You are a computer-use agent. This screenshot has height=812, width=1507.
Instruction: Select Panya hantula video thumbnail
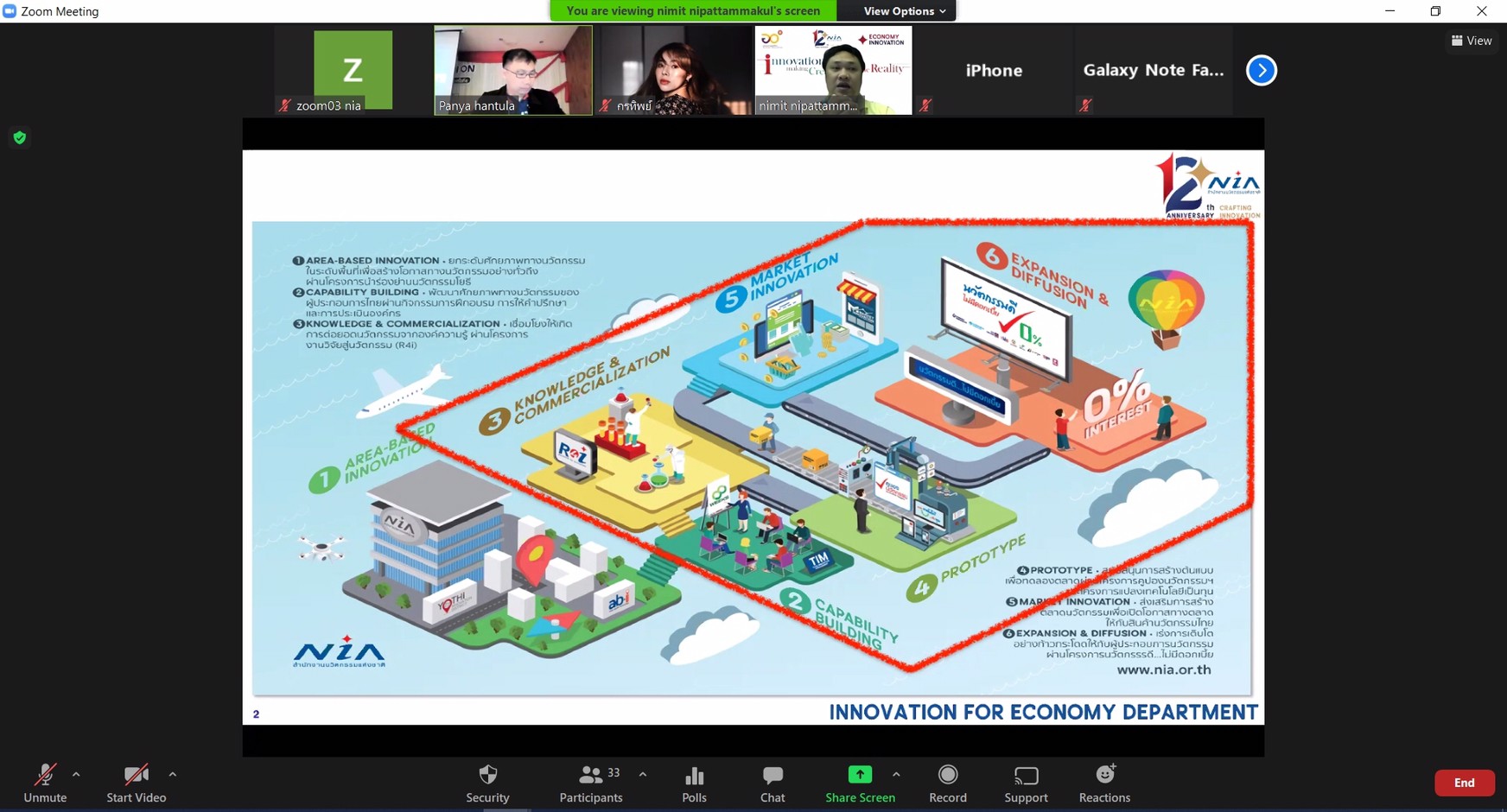click(x=513, y=70)
